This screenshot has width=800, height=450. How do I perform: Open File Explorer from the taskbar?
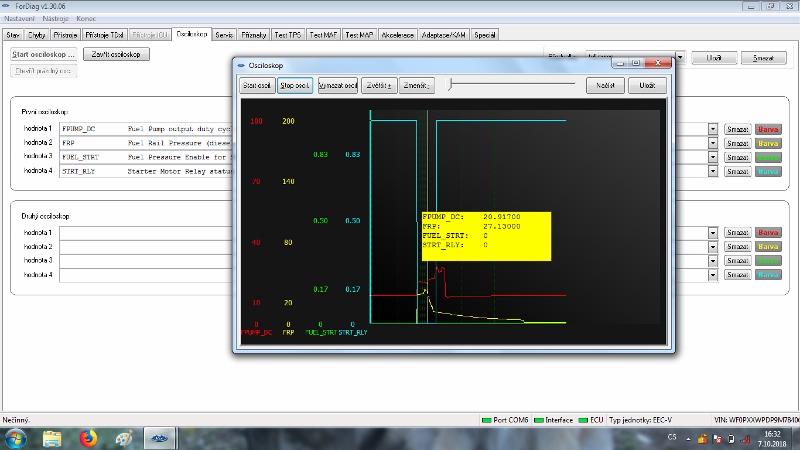[52, 437]
